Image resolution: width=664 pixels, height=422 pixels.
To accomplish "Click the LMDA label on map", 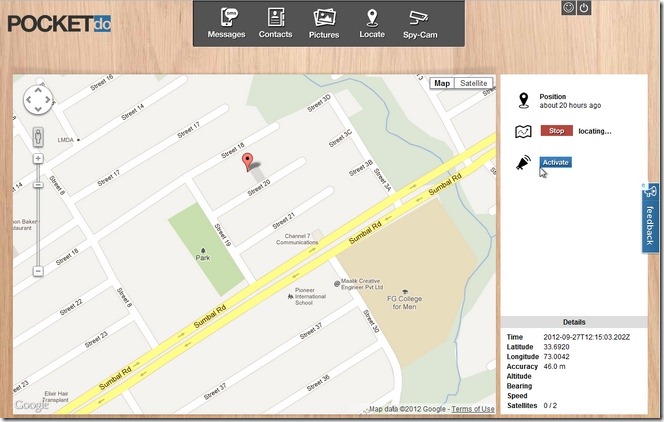I will tap(66, 140).
